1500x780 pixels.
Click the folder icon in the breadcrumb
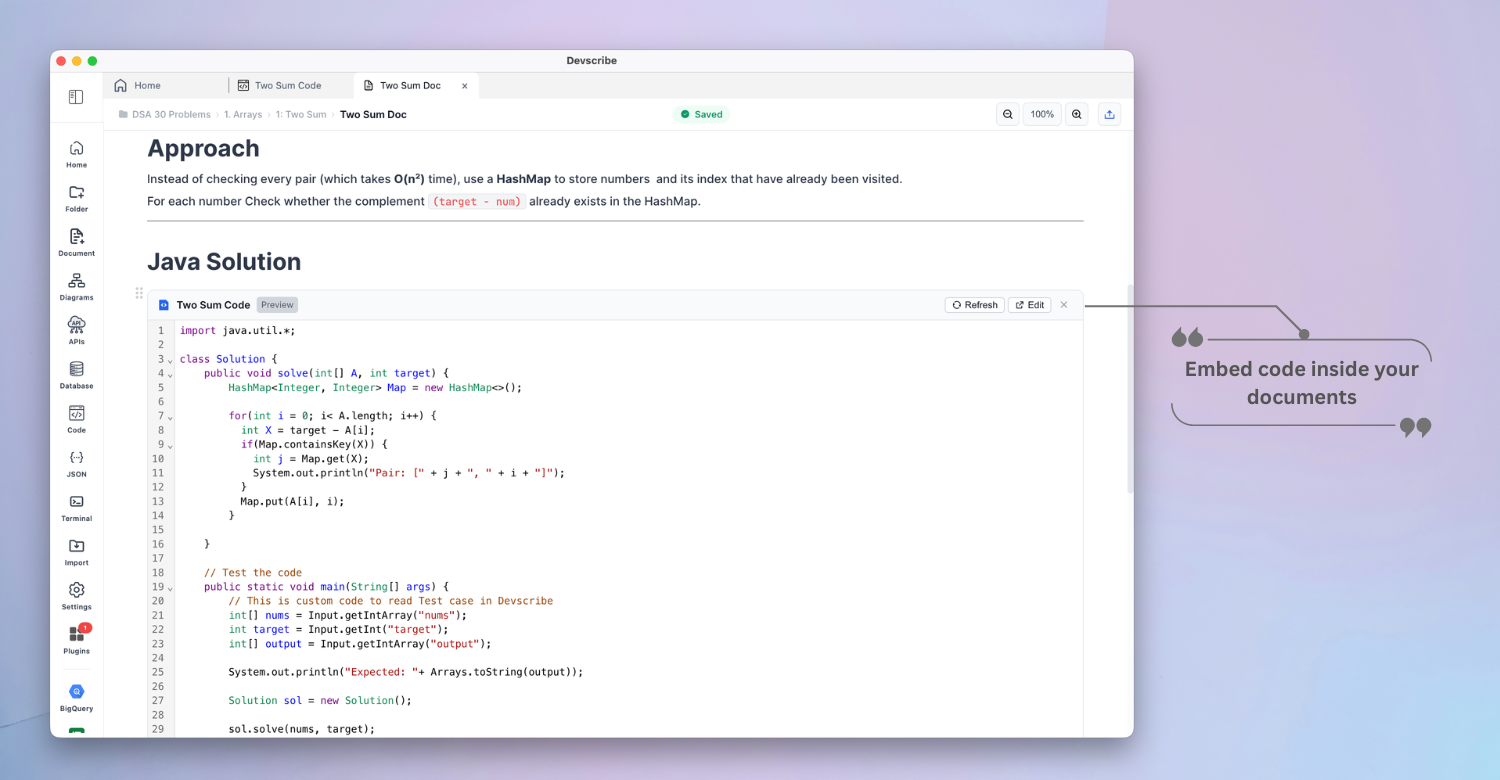click(123, 114)
